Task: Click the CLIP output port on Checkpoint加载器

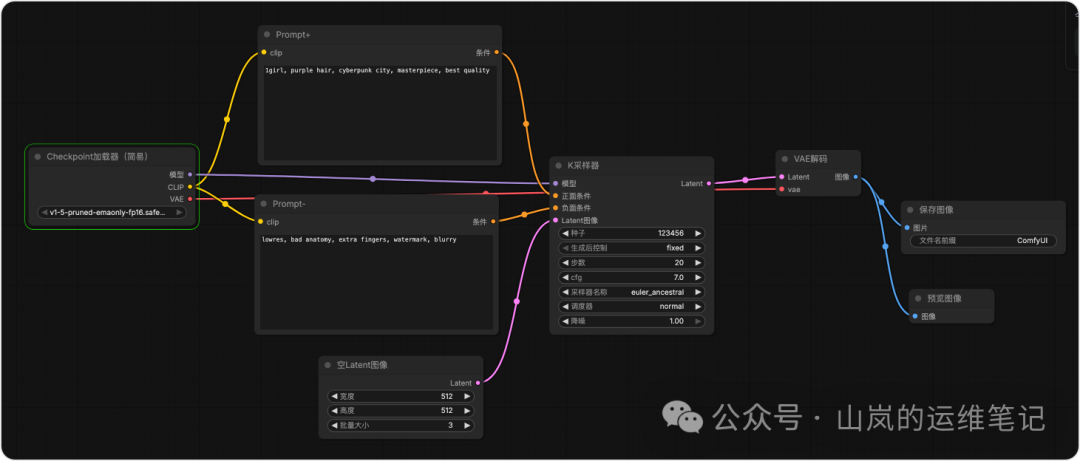Action: 190,187
